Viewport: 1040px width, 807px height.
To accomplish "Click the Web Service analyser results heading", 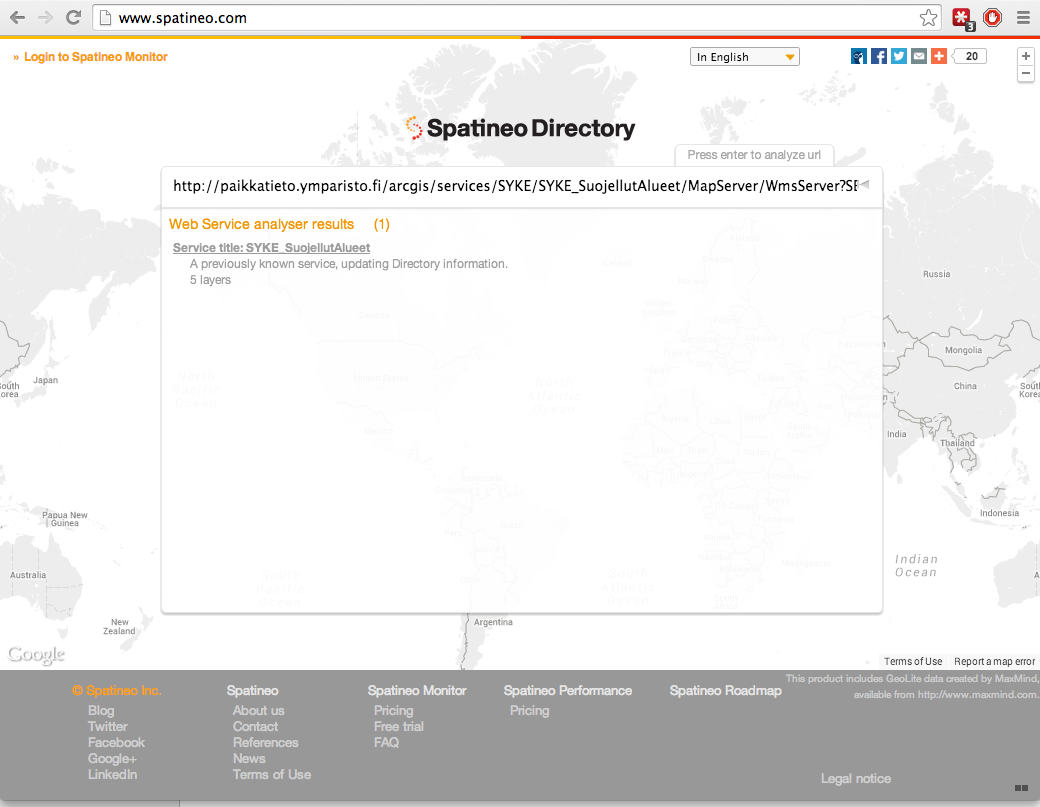I will pos(261,224).
